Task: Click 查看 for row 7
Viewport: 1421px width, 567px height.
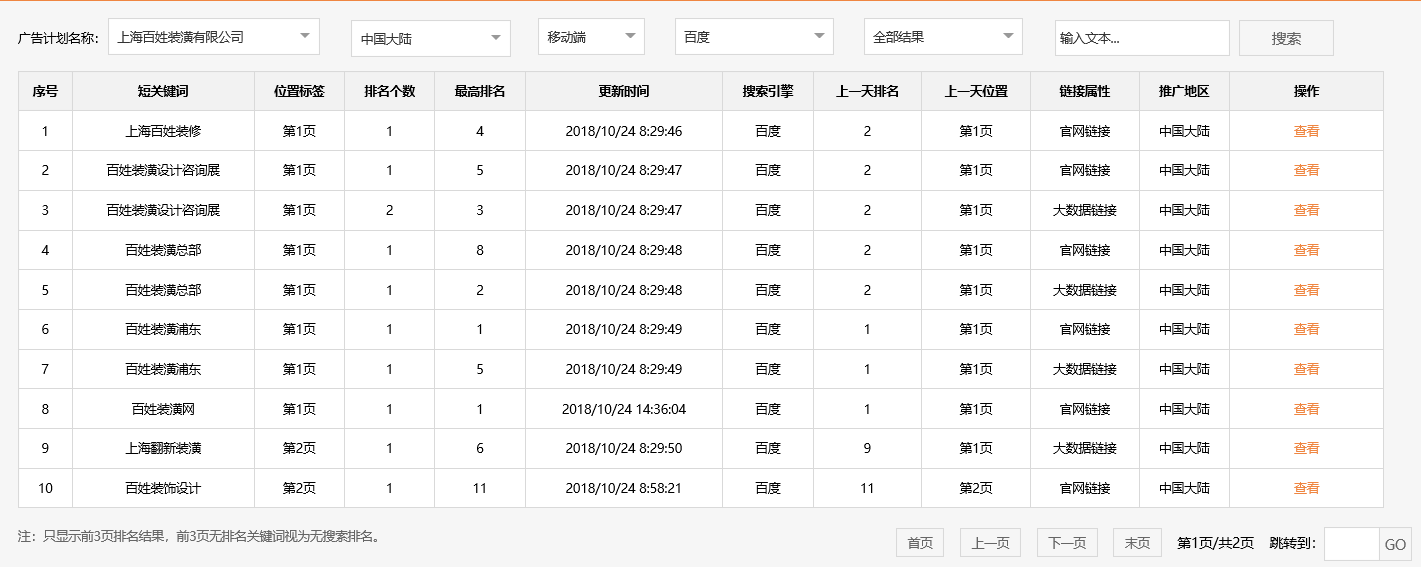Action: tap(1306, 369)
